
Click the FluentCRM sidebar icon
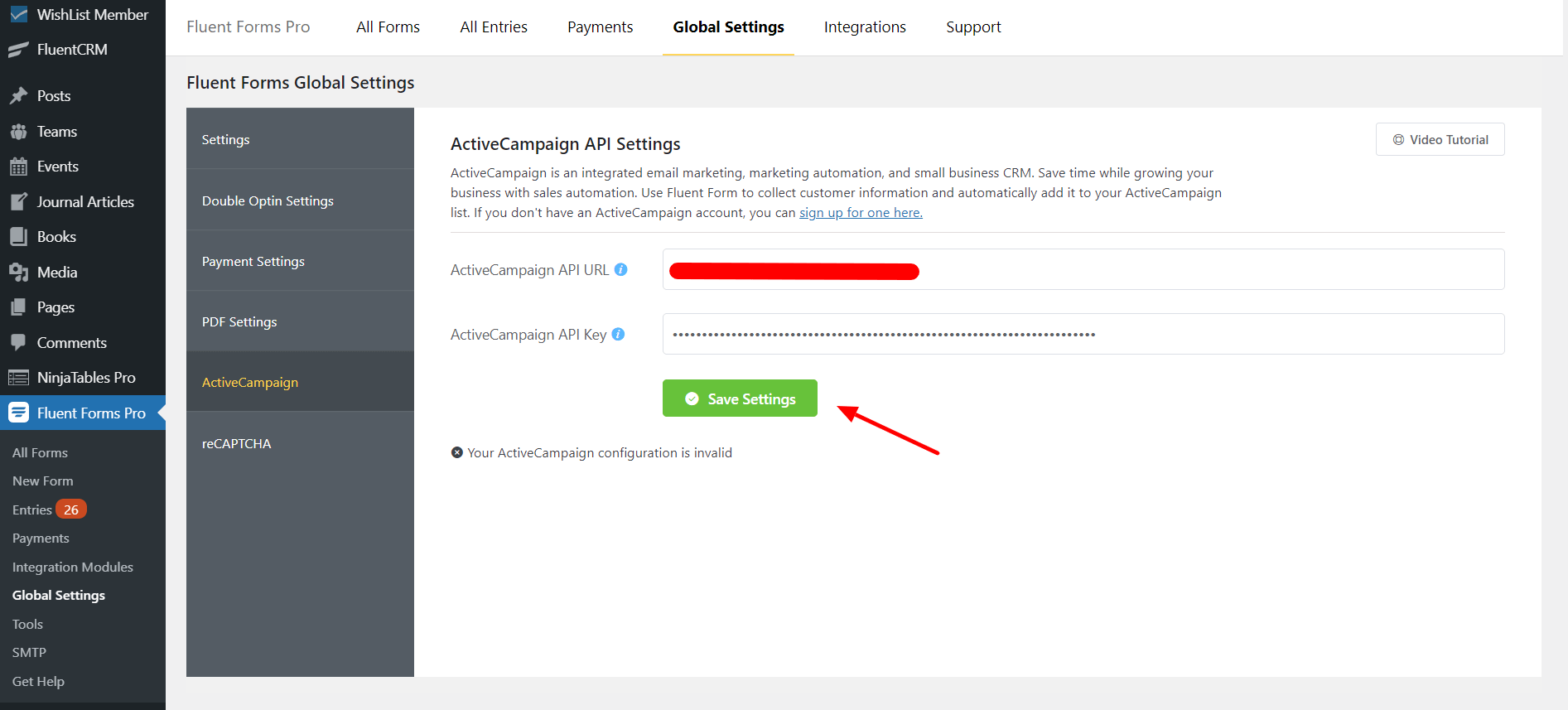point(18,50)
